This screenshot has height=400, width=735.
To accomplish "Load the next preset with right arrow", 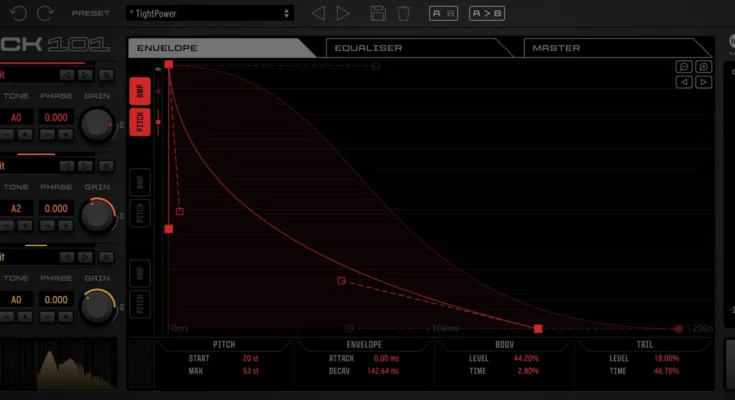I will [343, 13].
